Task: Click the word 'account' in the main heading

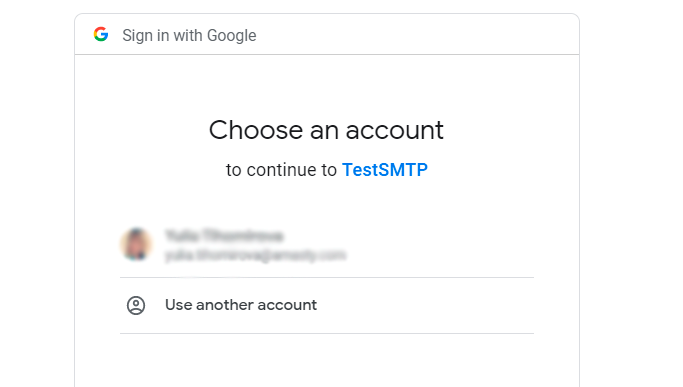Action: [x=395, y=130]
